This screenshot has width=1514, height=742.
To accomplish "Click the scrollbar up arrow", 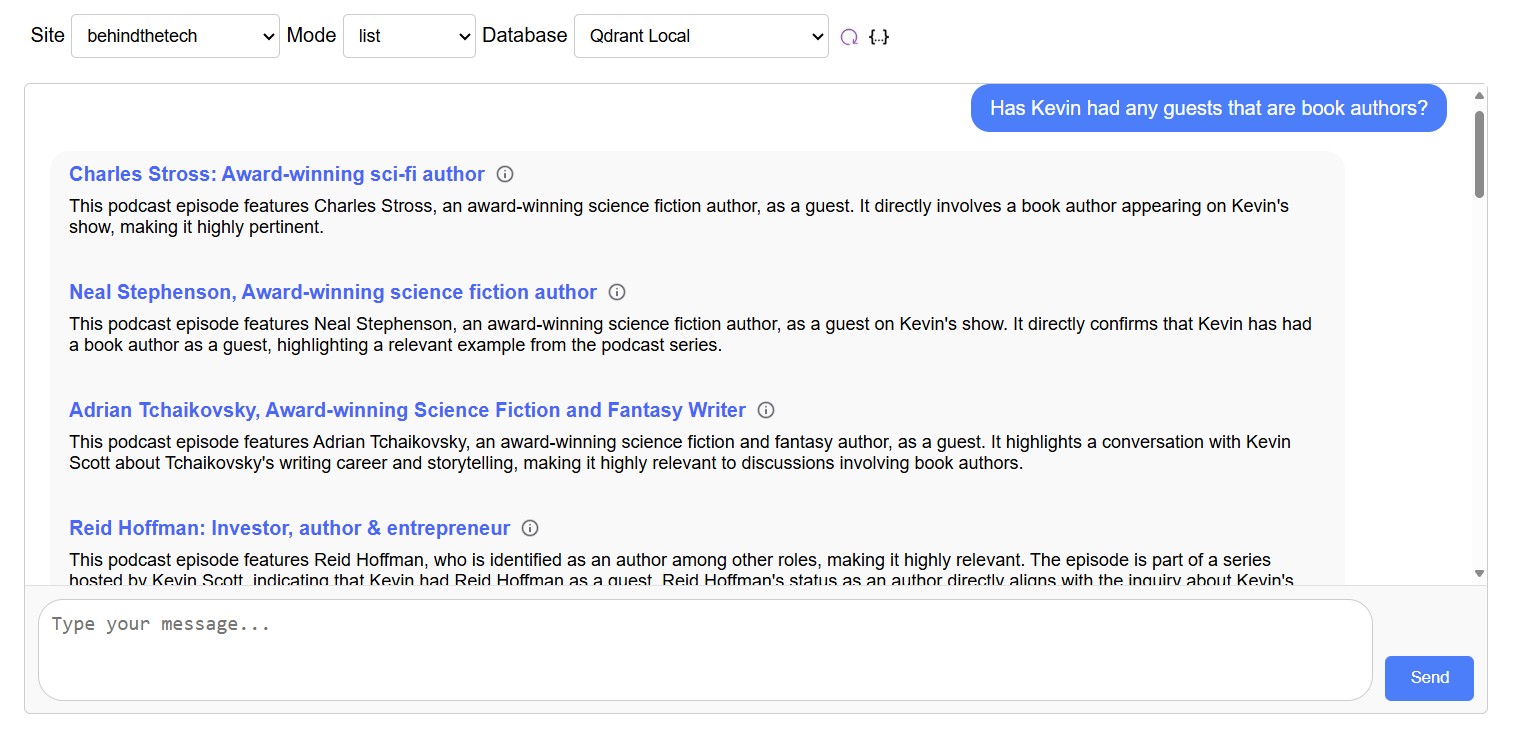I will click(1479, 96).
